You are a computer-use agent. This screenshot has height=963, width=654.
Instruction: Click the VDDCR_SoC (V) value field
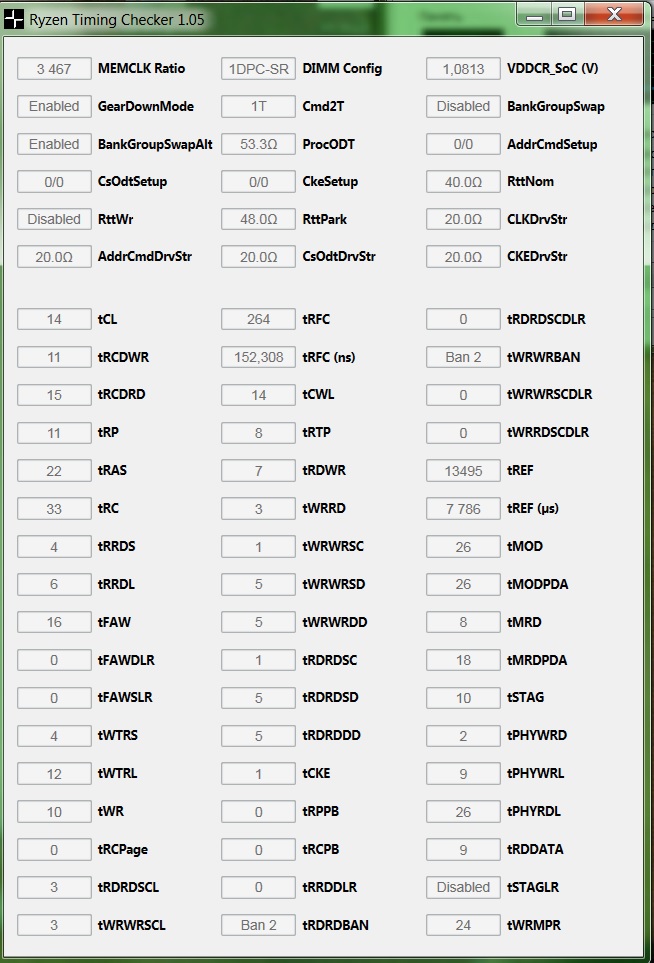(463, 69)
